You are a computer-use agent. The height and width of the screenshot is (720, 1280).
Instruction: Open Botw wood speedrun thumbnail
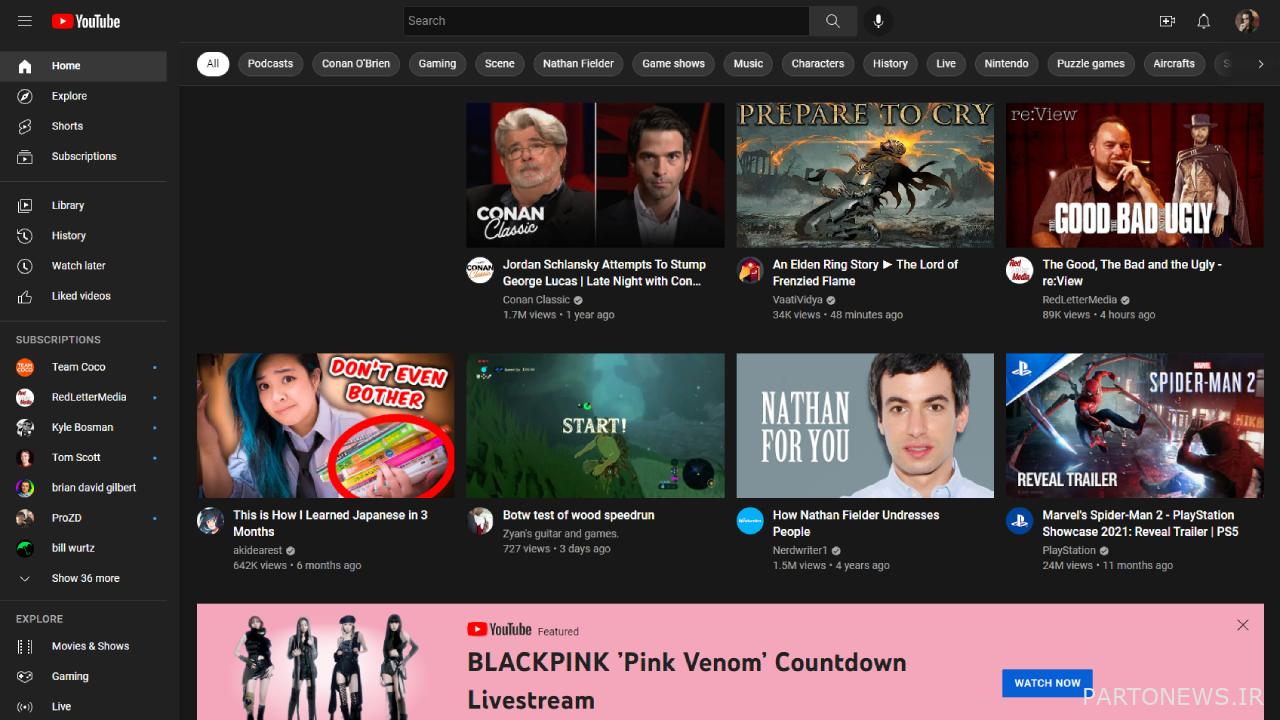tap(595, 426)
